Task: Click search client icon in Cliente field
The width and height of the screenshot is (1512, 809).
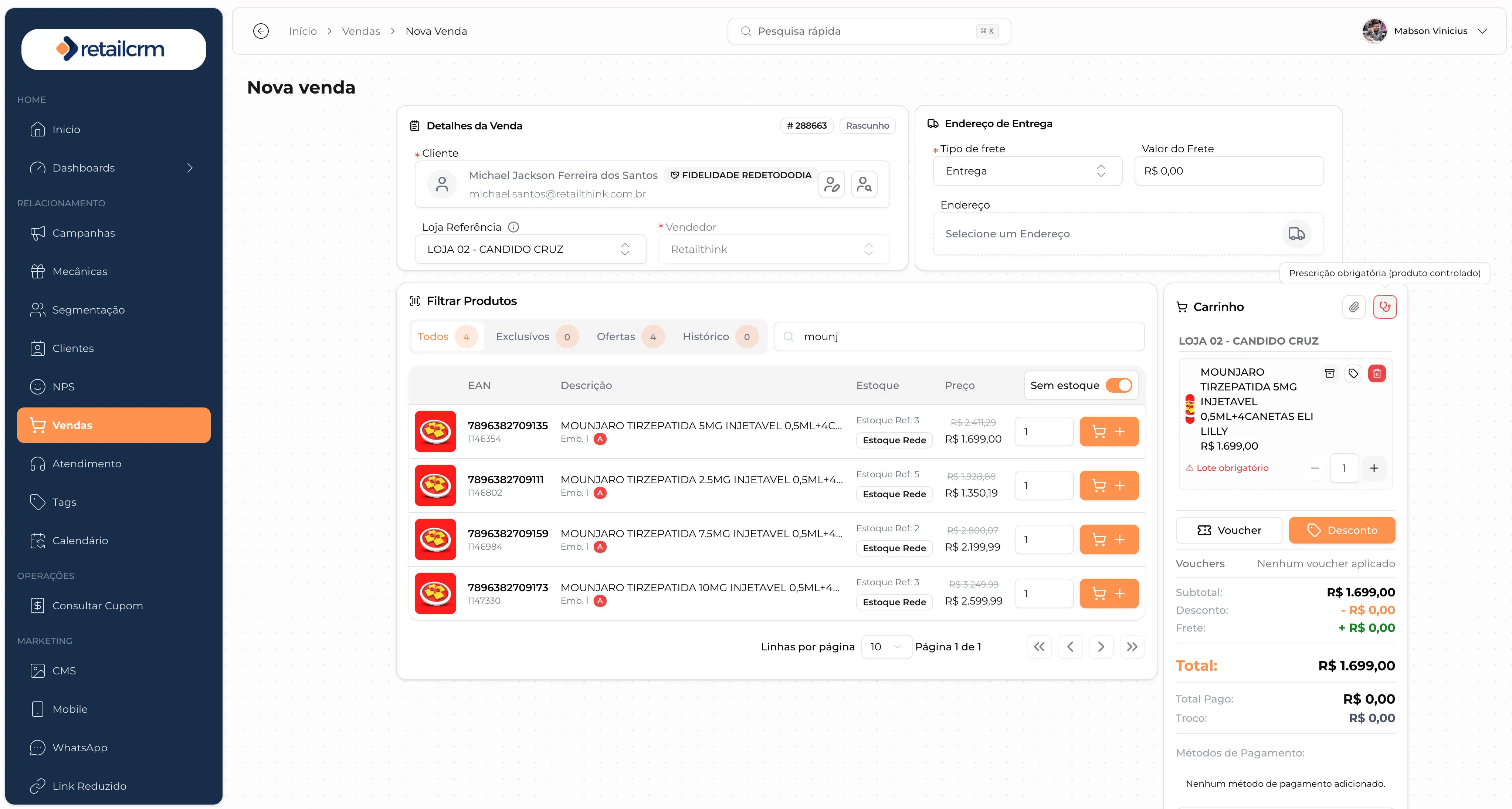Action: (864, 185)
